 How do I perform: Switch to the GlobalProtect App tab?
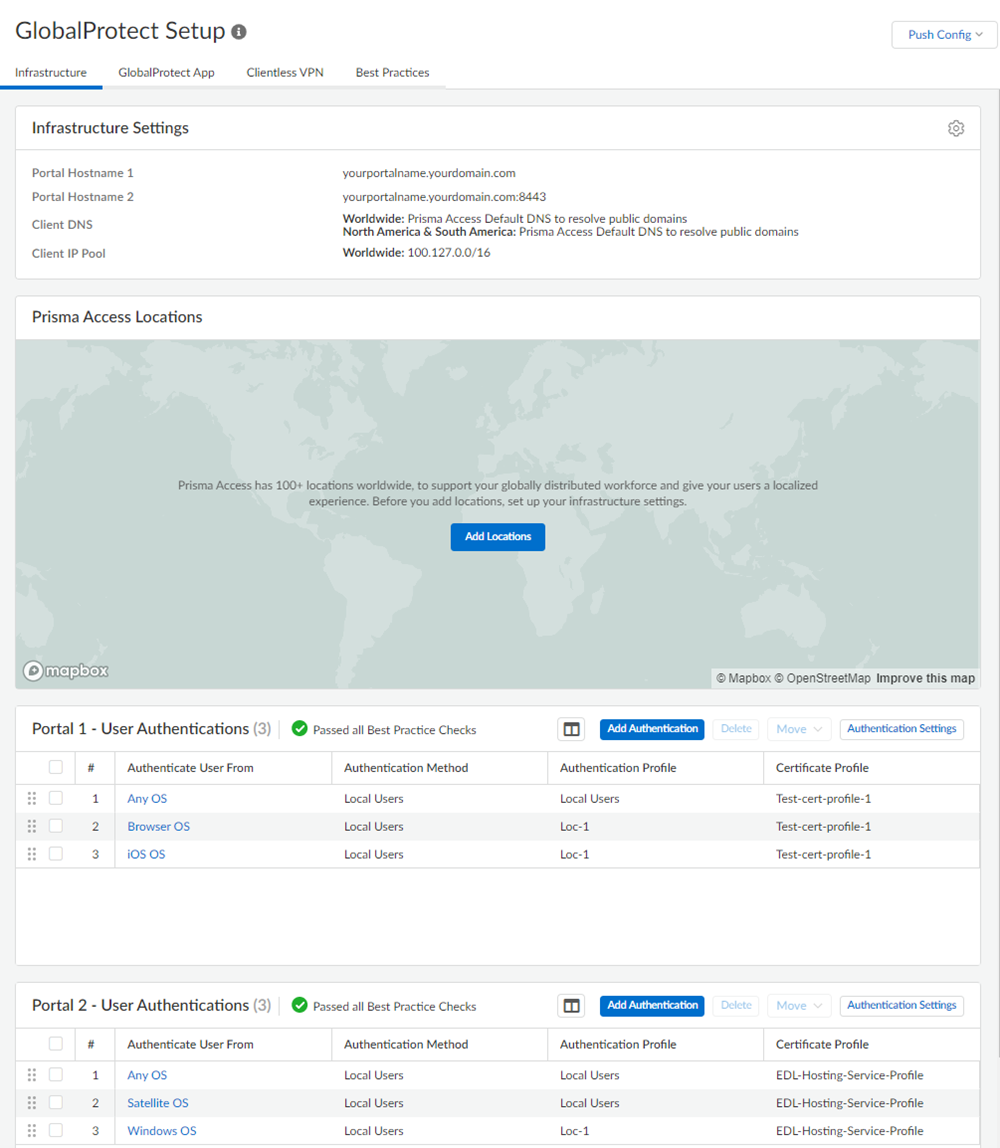(166, 73)
